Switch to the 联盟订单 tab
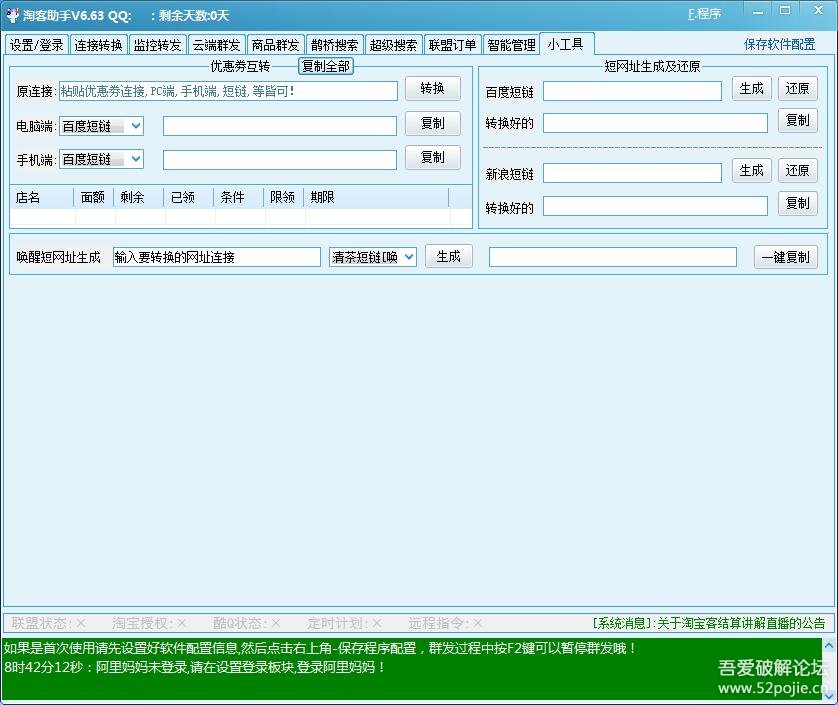 452,45
